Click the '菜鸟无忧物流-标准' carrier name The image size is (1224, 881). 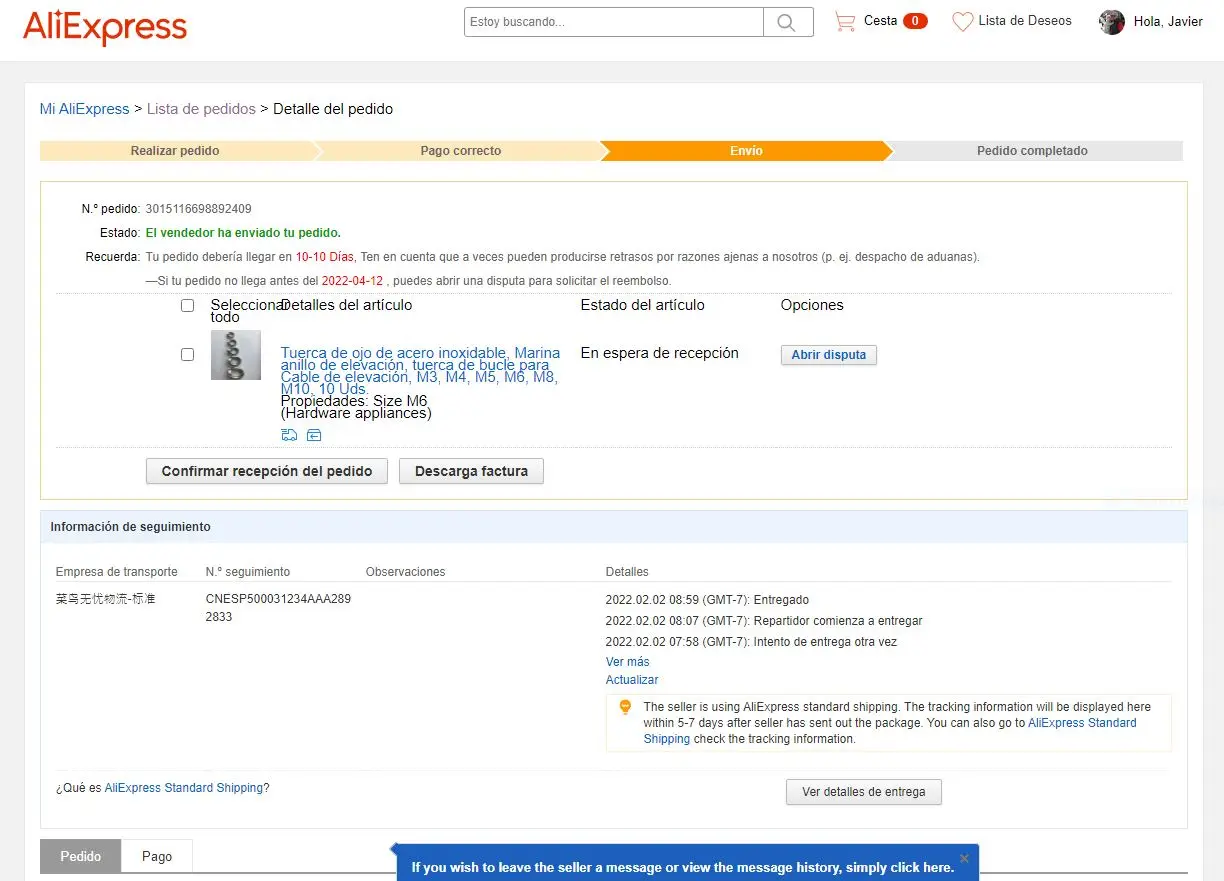106,599
